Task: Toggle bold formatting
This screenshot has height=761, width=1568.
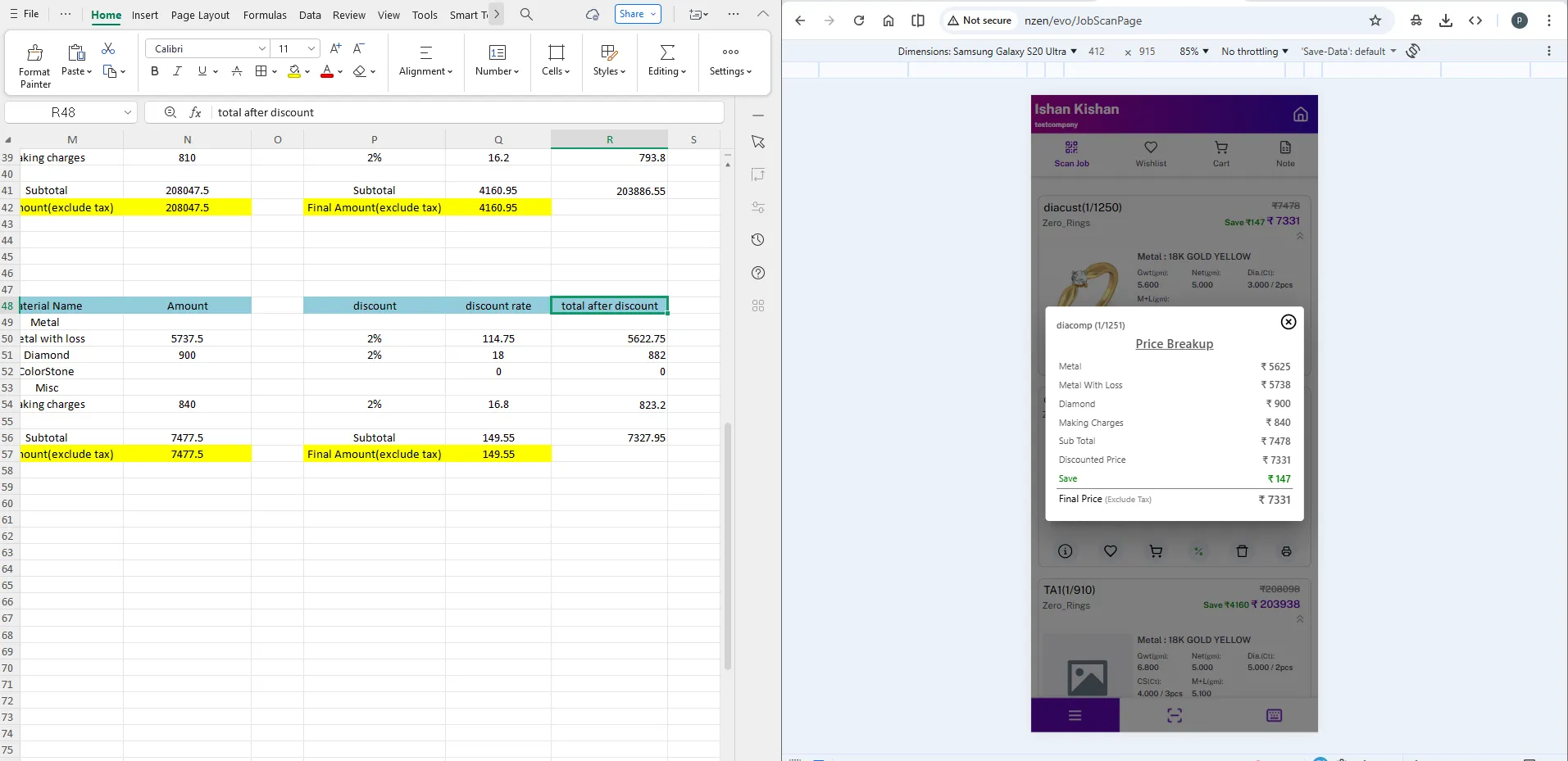Action: 155,71
